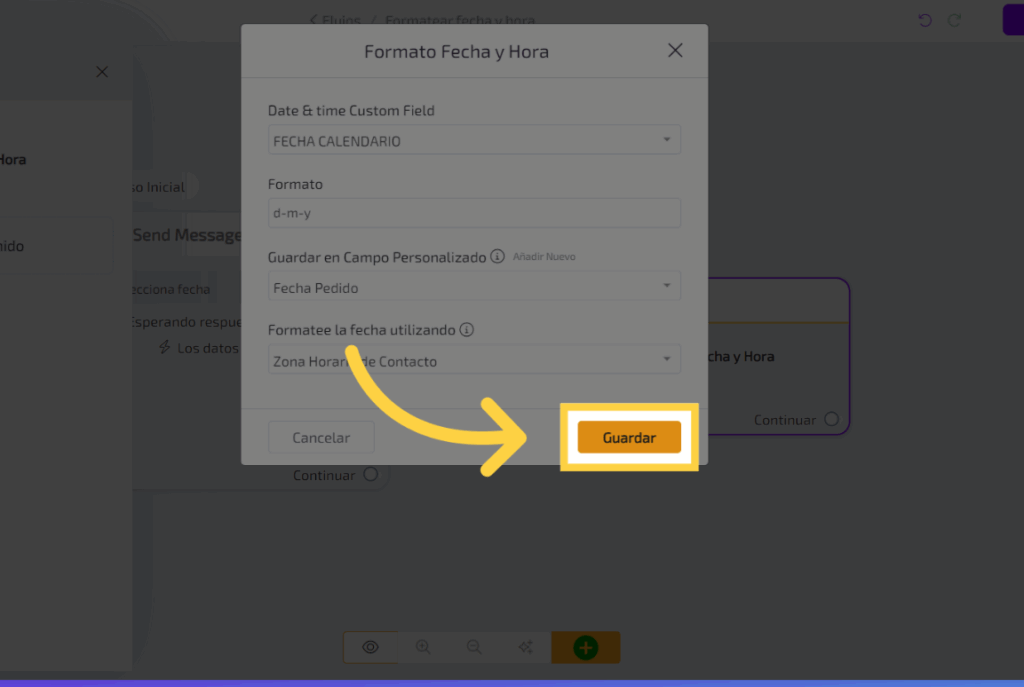Click the sparkle auto-arrange icon
This screenshot has height=687, width=1024.
(526, 648)
